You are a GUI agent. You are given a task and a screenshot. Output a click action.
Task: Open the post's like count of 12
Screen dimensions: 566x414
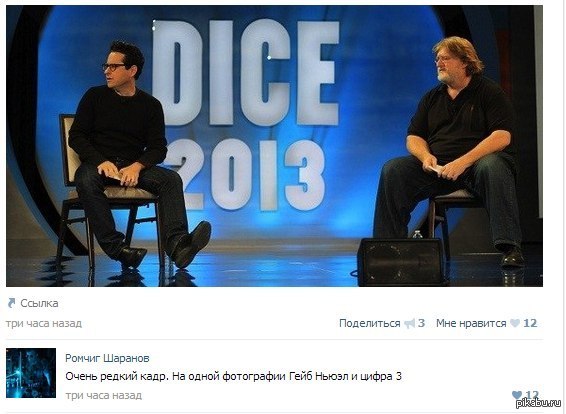coord(530,323)
